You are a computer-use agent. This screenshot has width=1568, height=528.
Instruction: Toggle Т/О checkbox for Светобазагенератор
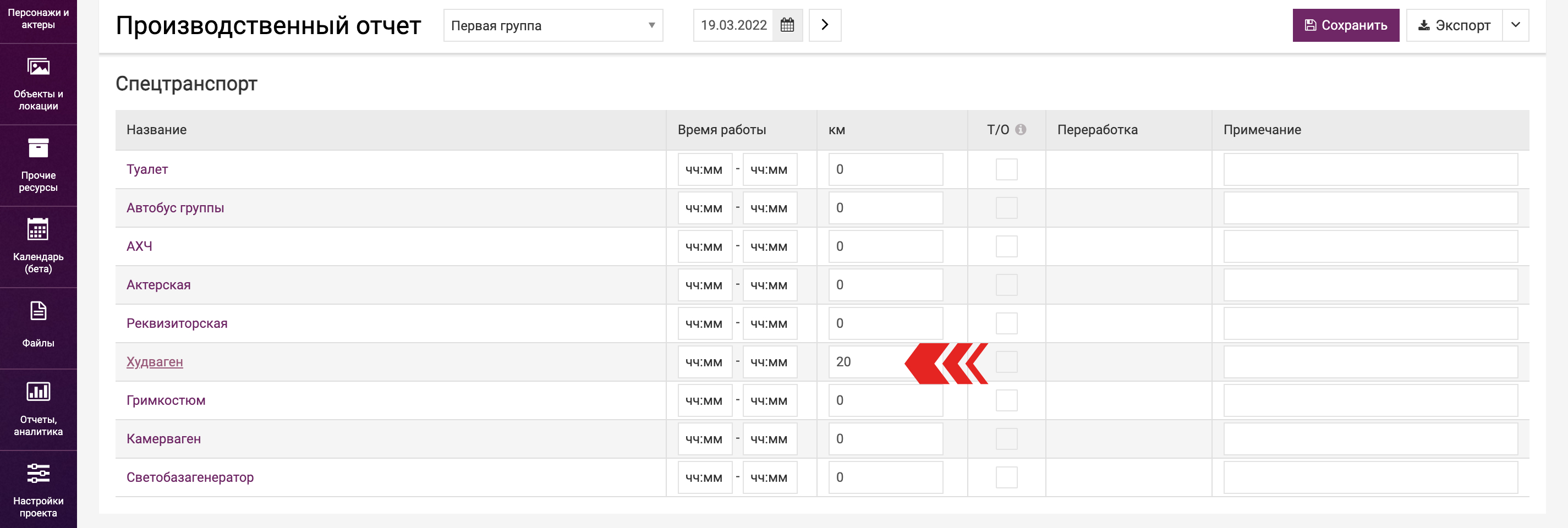coord(1006,477)
